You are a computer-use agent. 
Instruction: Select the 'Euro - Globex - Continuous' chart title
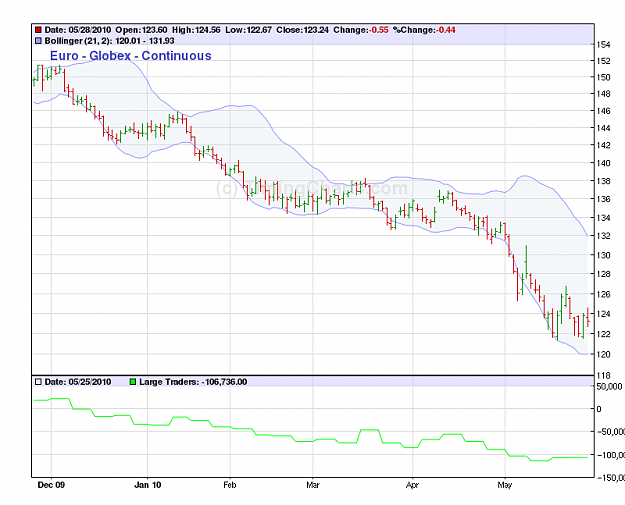coord(131,56)
